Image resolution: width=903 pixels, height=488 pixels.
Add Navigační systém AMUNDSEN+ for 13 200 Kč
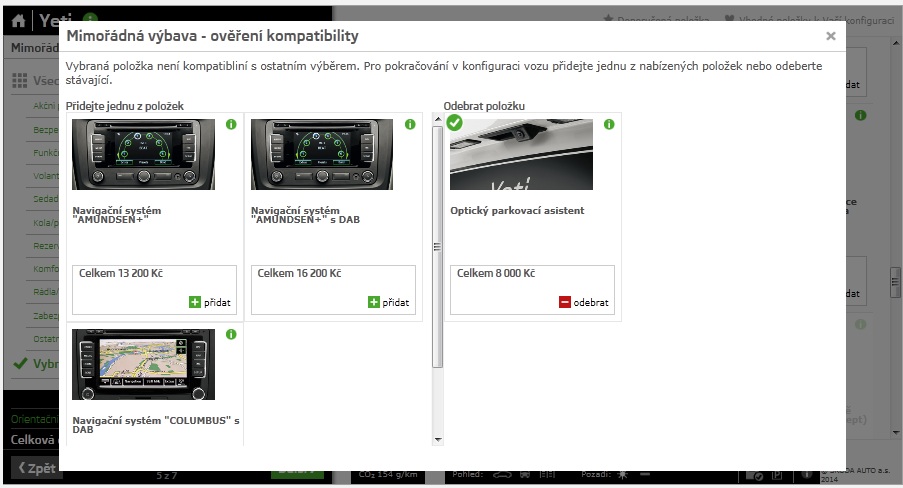click(210, 302)
